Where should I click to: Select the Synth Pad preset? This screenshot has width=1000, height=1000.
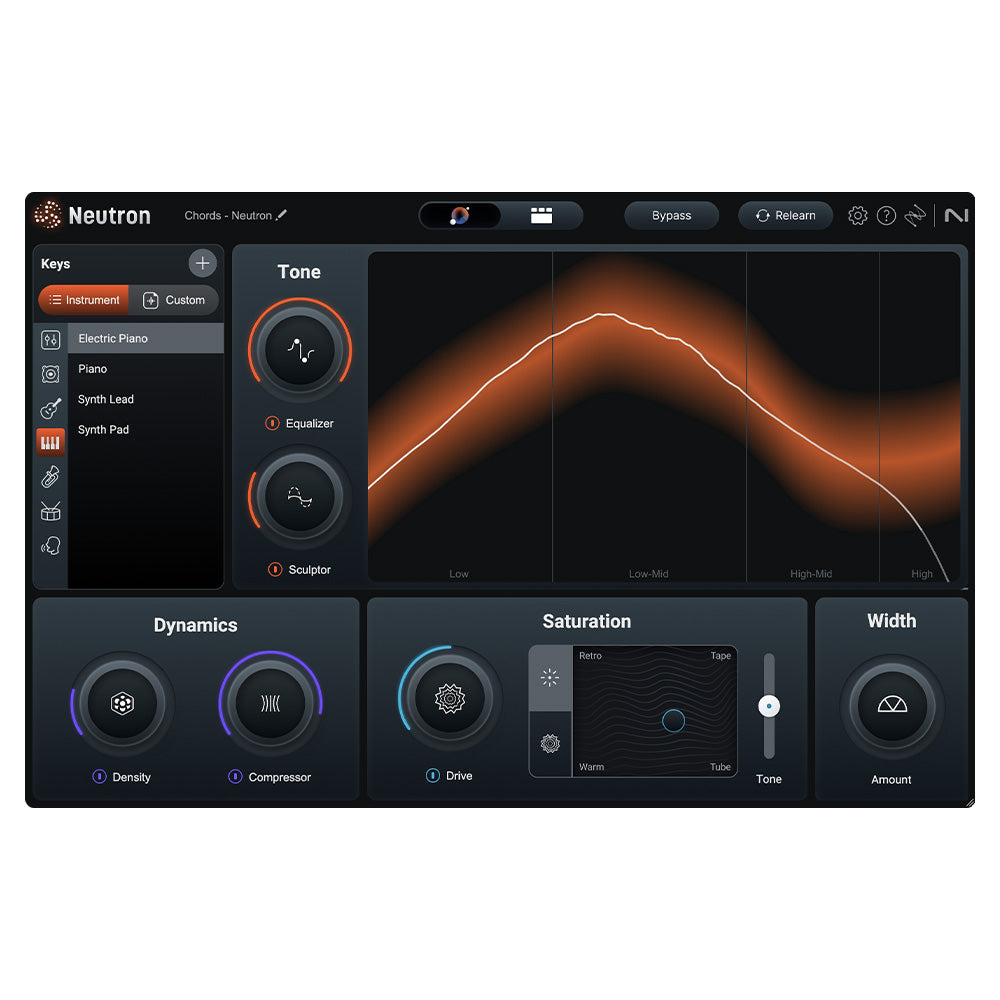coord(103,429)
